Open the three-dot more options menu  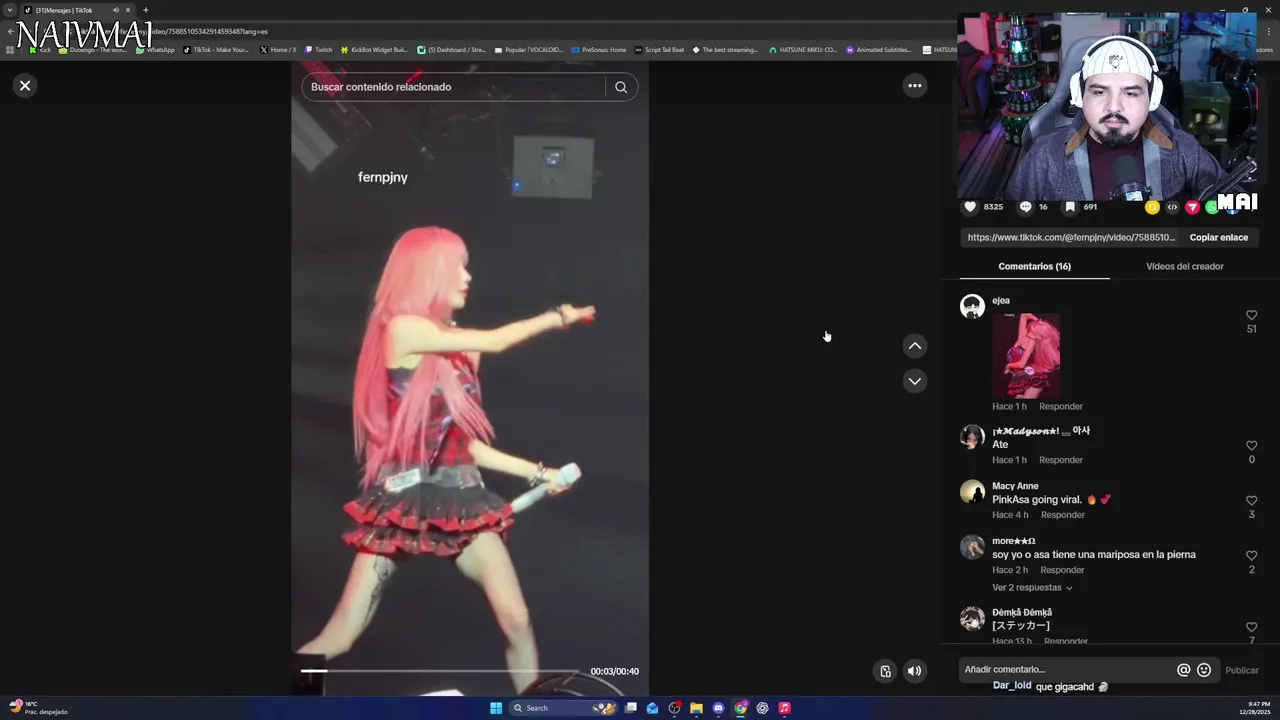coord(914,85)
